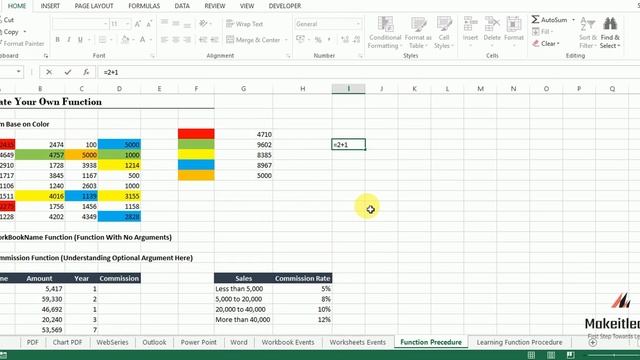Click Cell Styles
640x360 pixels.
pos(444,33)
